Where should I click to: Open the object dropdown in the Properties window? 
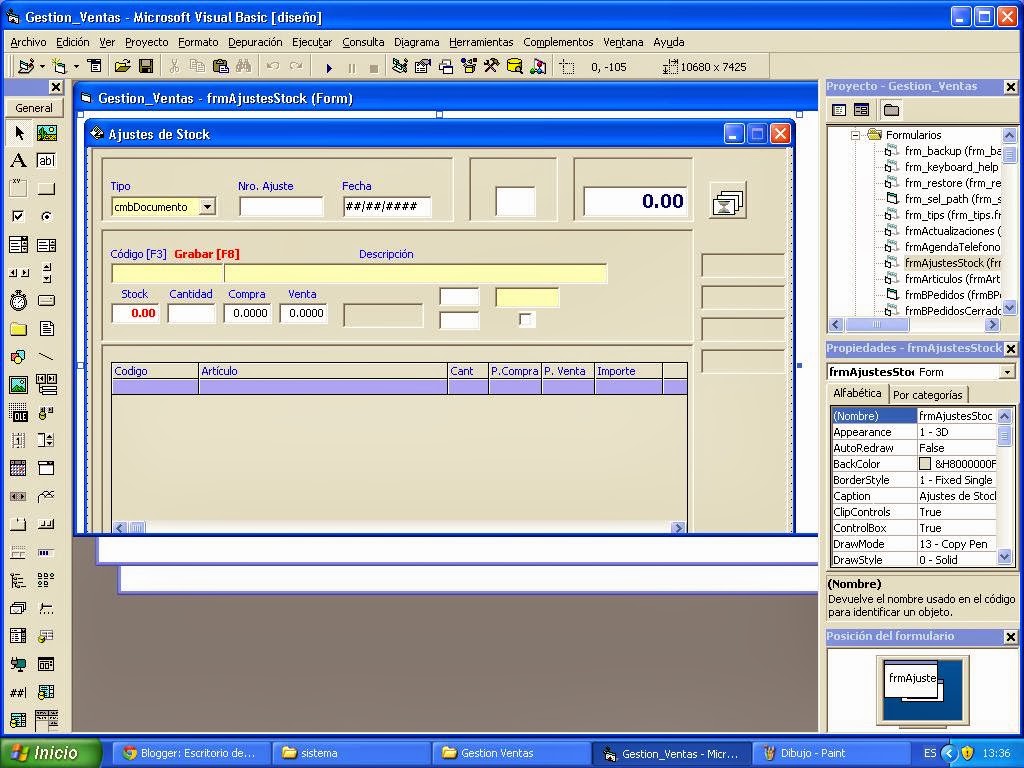tap(1005, 371)
